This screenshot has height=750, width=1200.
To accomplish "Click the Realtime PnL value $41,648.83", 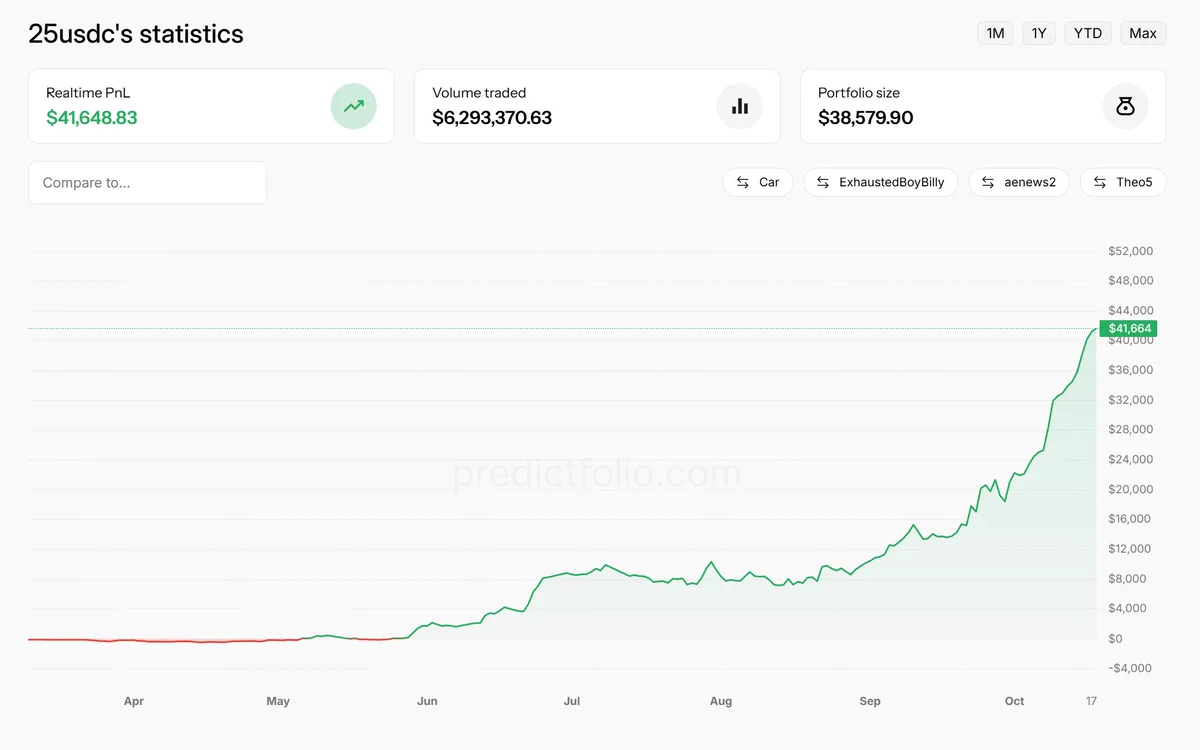I will coord(92,118).
